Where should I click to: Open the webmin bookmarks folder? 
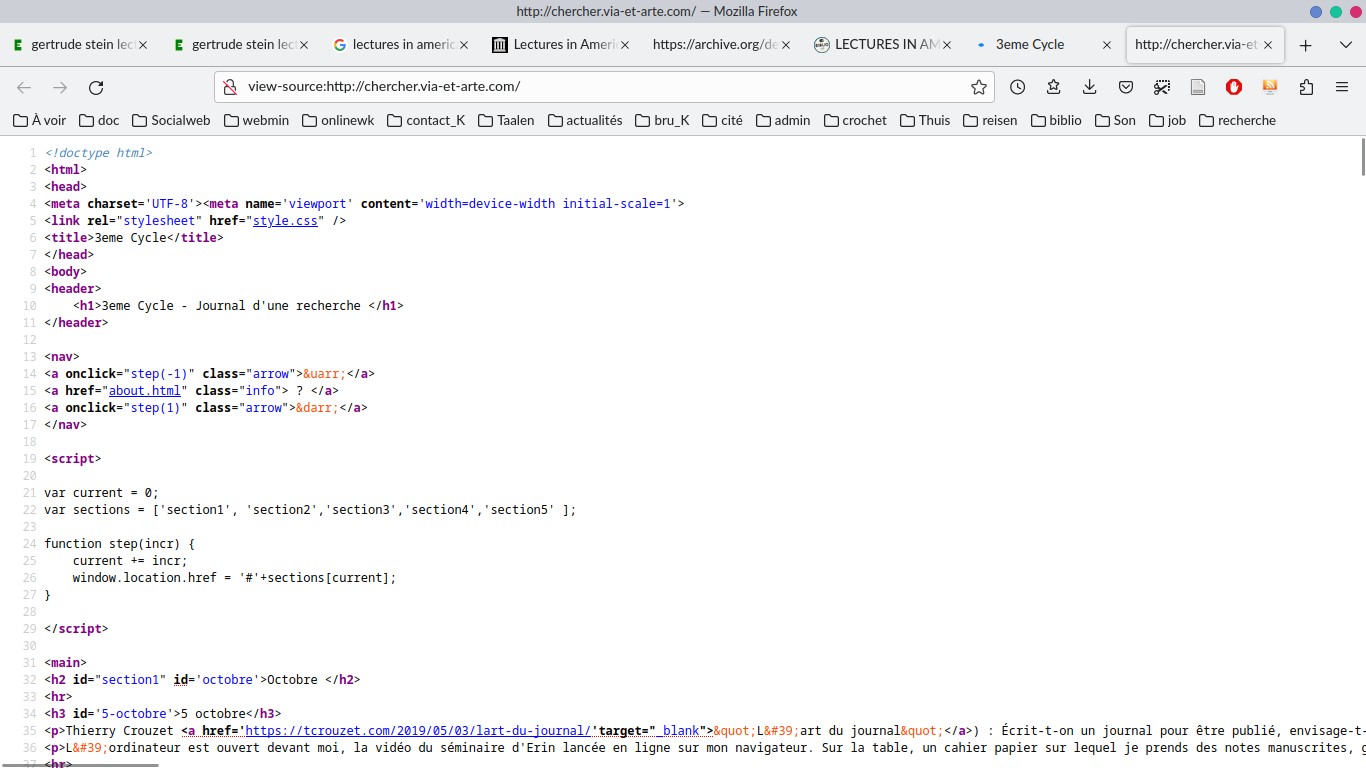(256, 120)
